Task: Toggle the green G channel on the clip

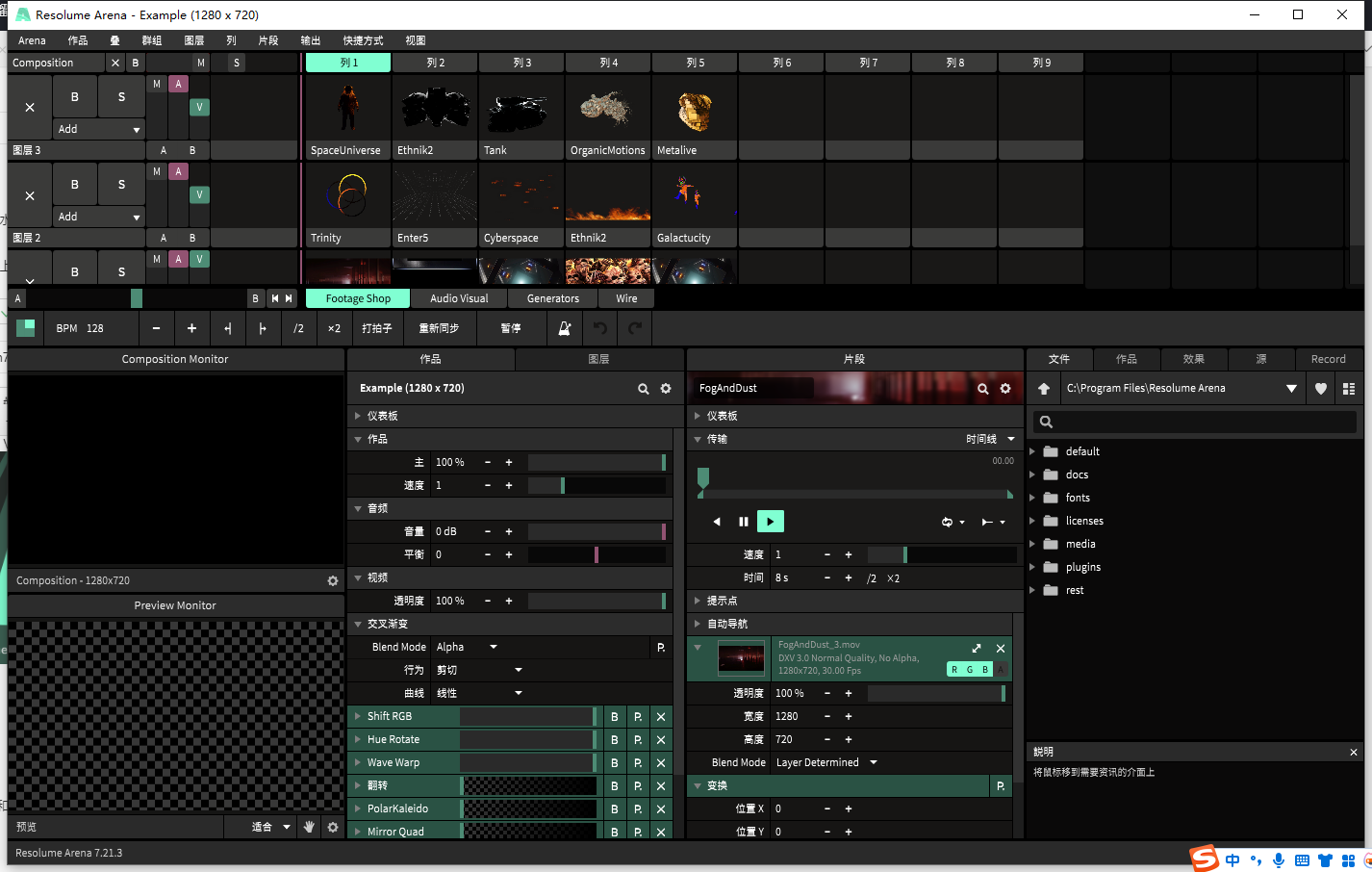Action: click(x=970, y=670)
